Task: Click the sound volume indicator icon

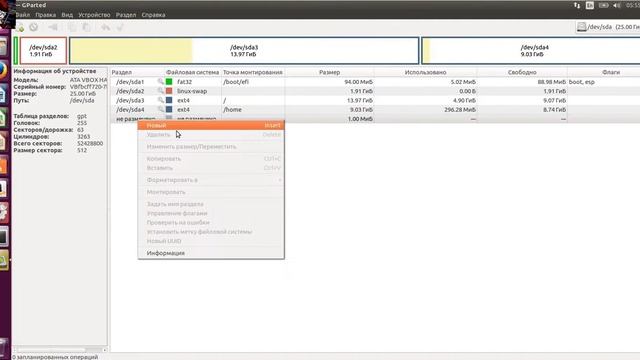Action: [x=617, y=5]
